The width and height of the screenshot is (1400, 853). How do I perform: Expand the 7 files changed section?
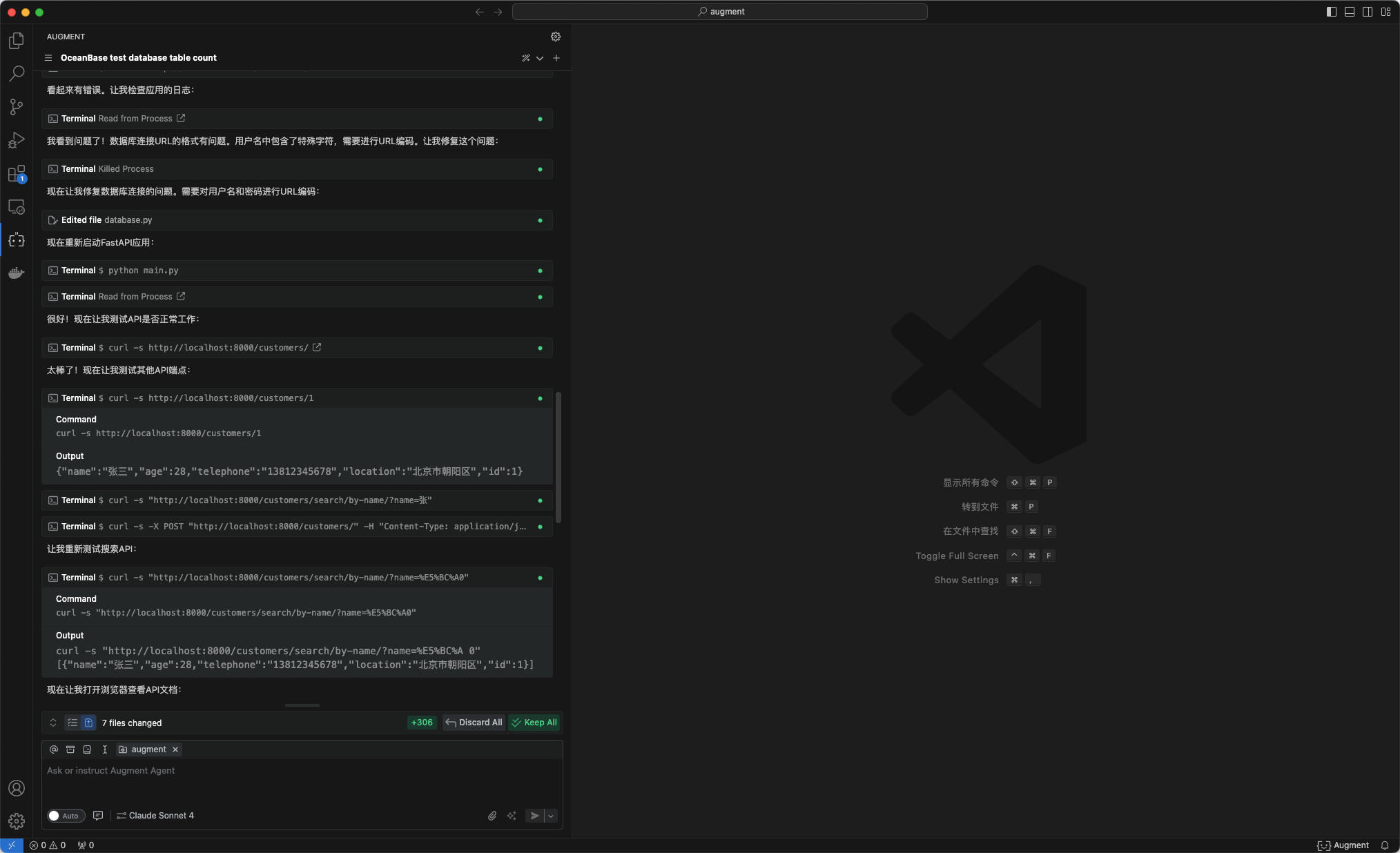[x=53, y=723]
